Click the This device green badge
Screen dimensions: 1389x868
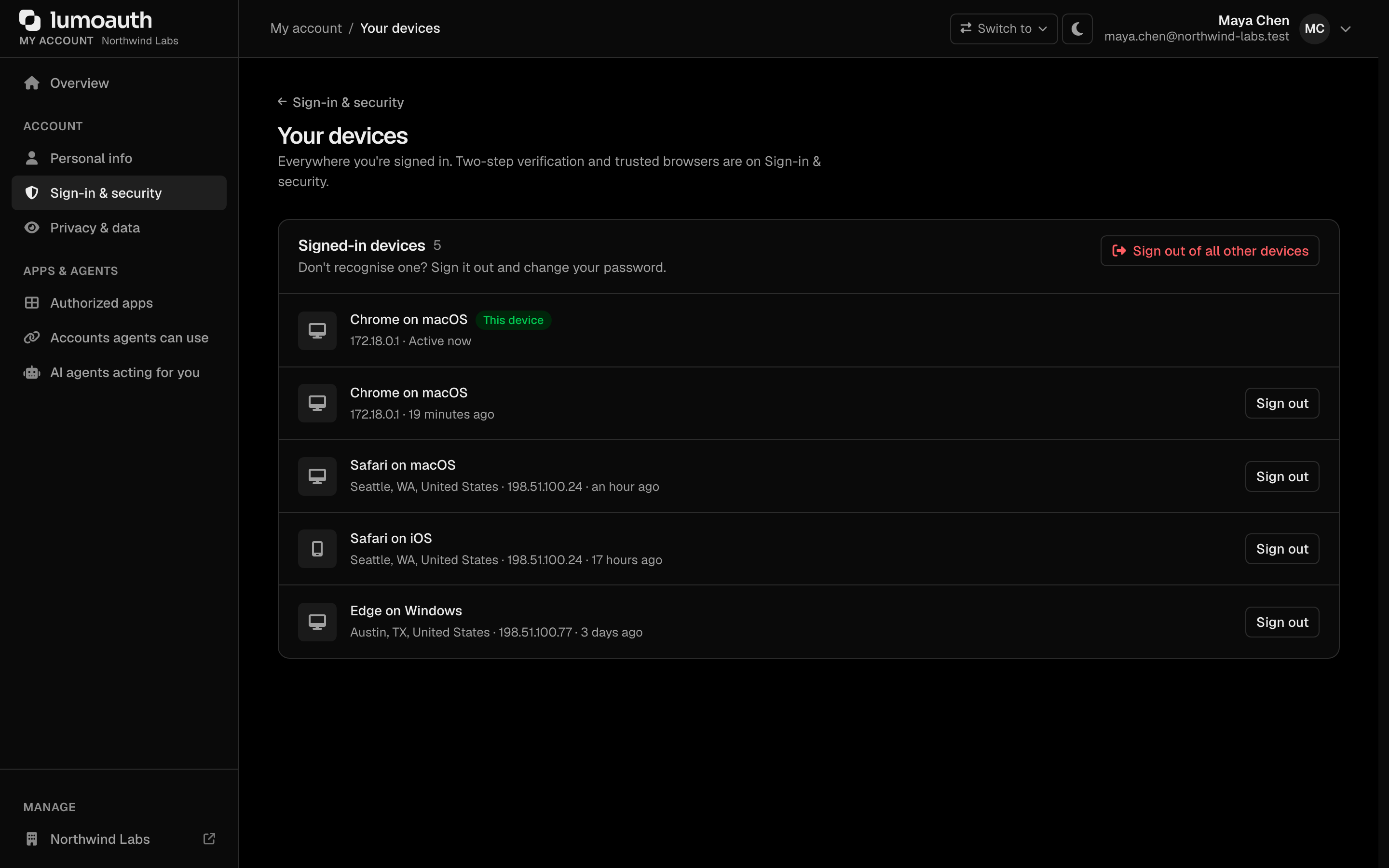click(513, 320)
